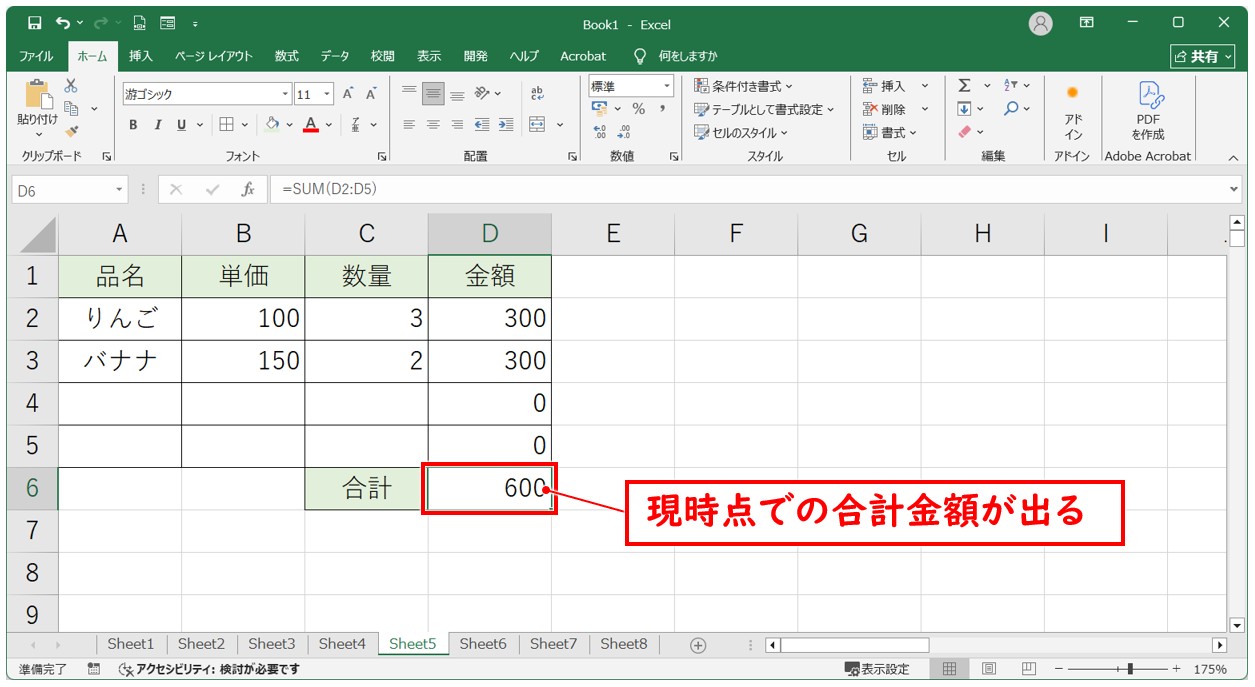
Task: Open the number format dropdown showing 標準
Action: 667,87
